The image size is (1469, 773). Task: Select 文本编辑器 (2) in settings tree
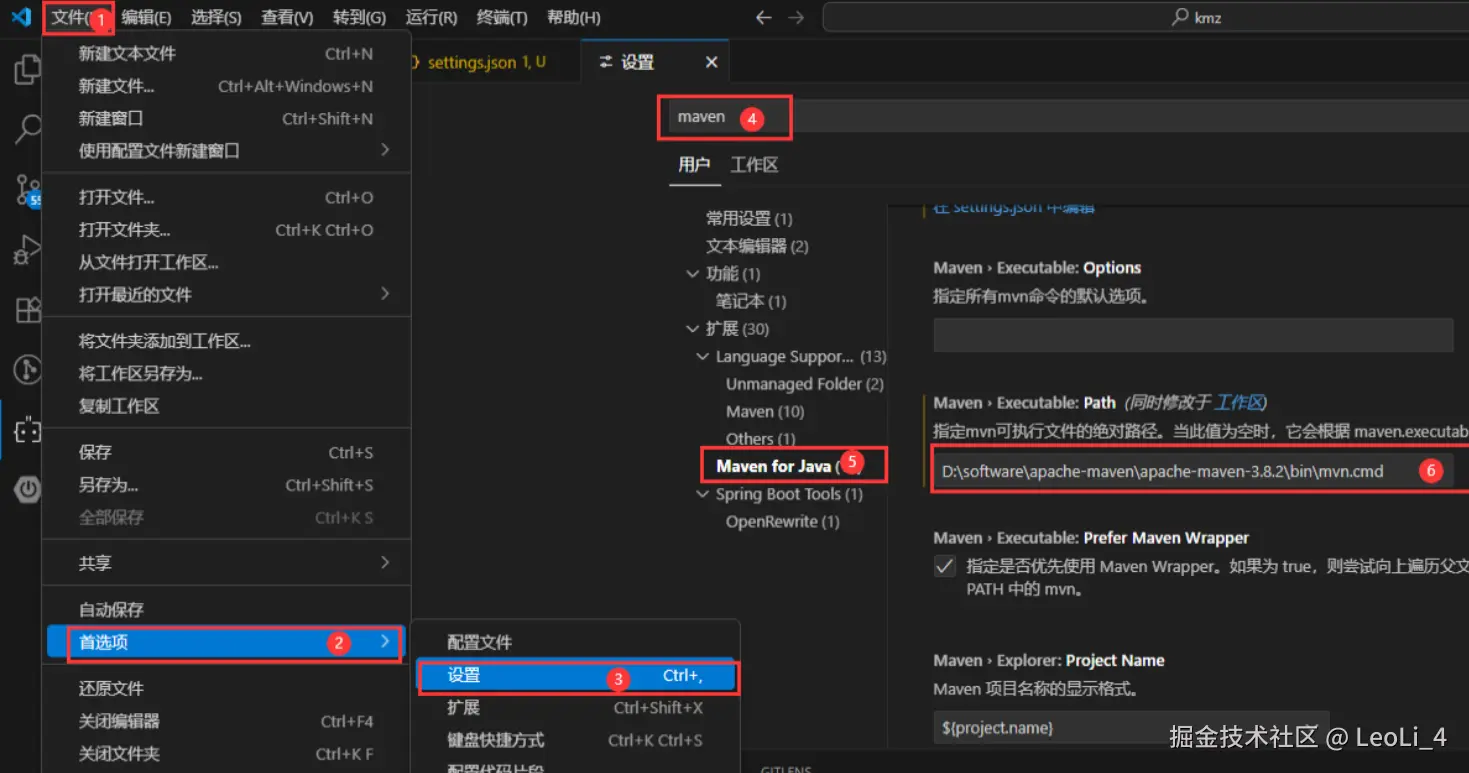point(757,246)
